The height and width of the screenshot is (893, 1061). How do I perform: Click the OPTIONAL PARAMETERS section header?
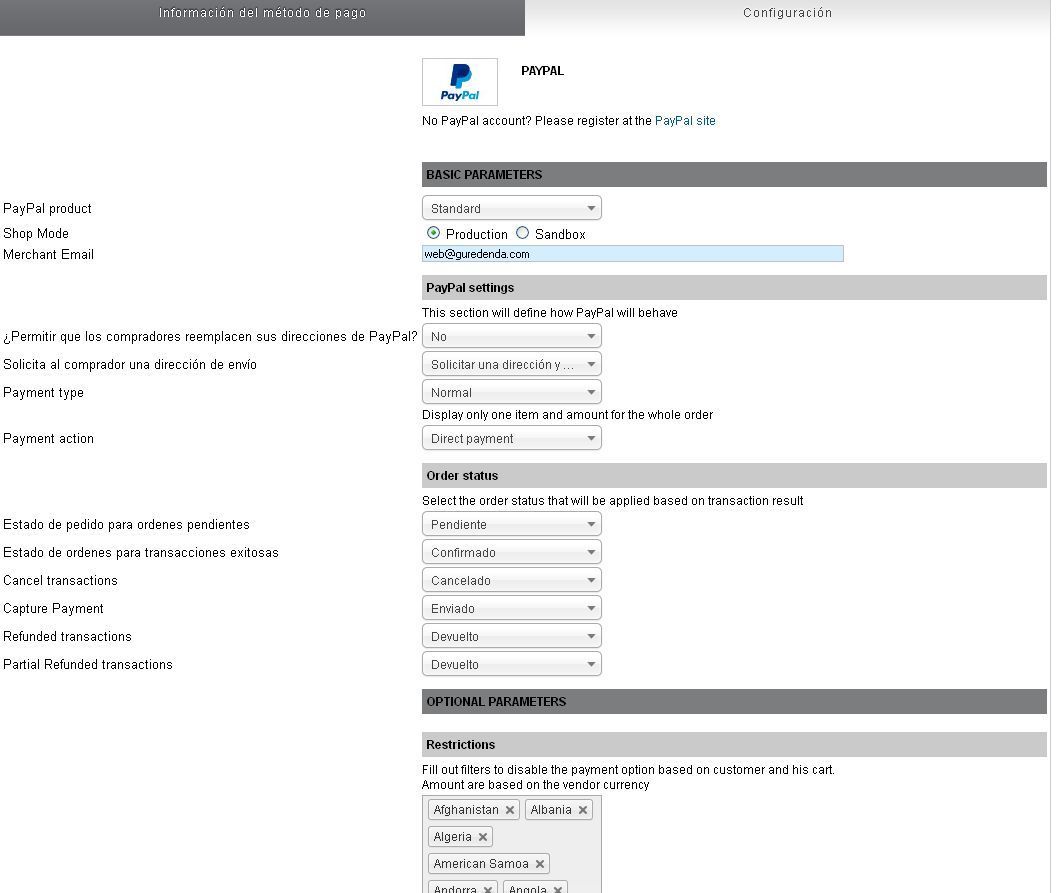pos(734,702)
